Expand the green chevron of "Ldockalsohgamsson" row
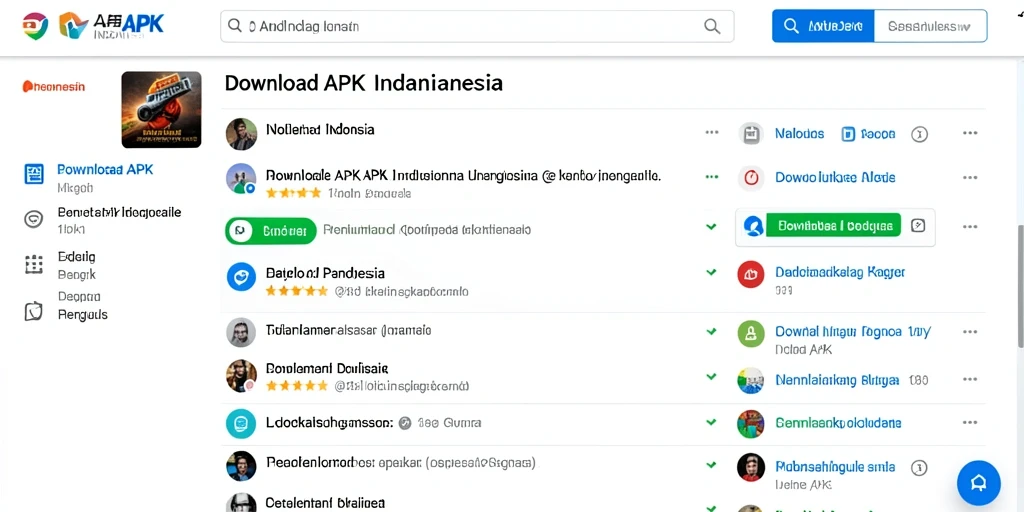1024x512 pixels. (711, 422)
